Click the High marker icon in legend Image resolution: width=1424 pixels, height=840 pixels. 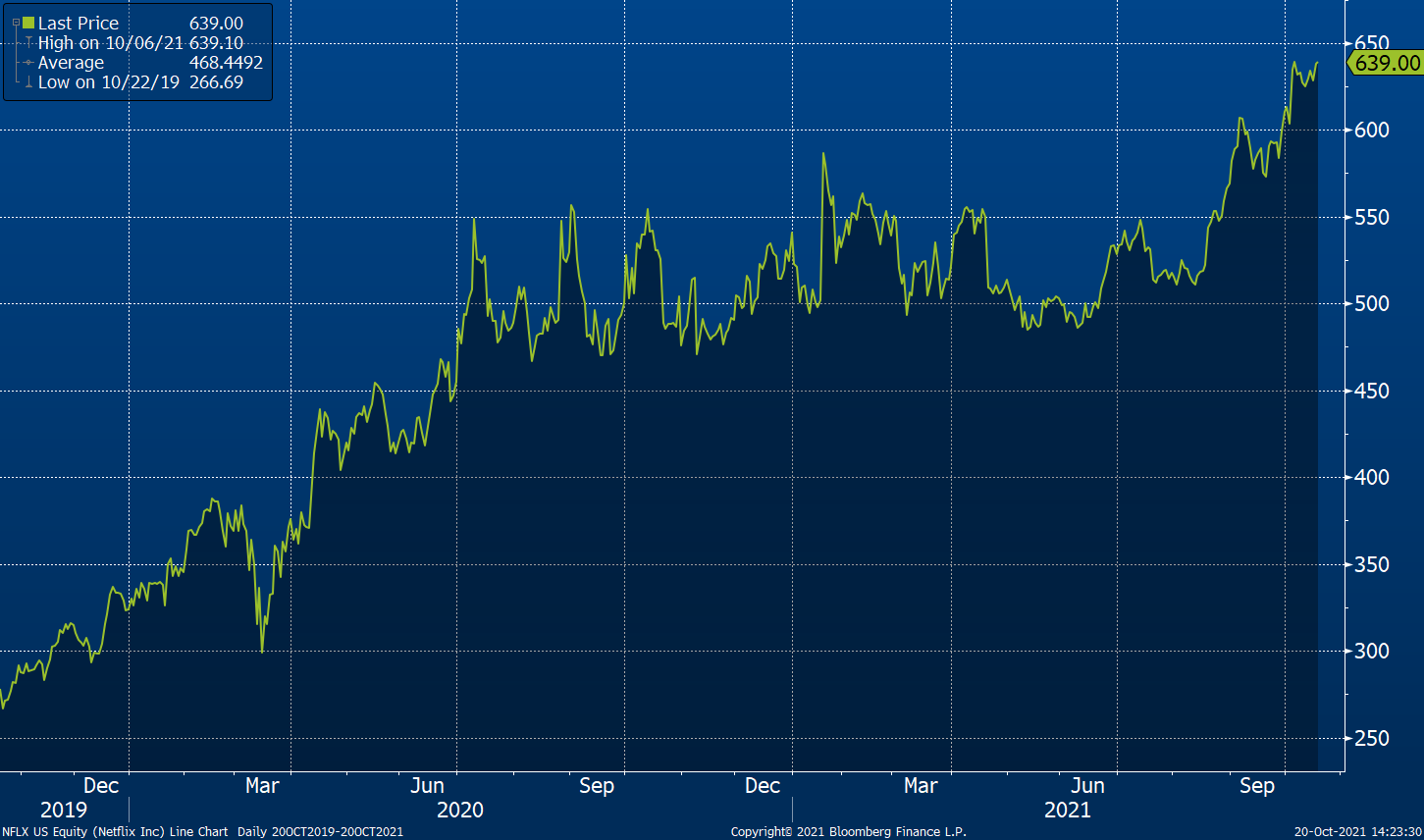(x=29, y=43)
